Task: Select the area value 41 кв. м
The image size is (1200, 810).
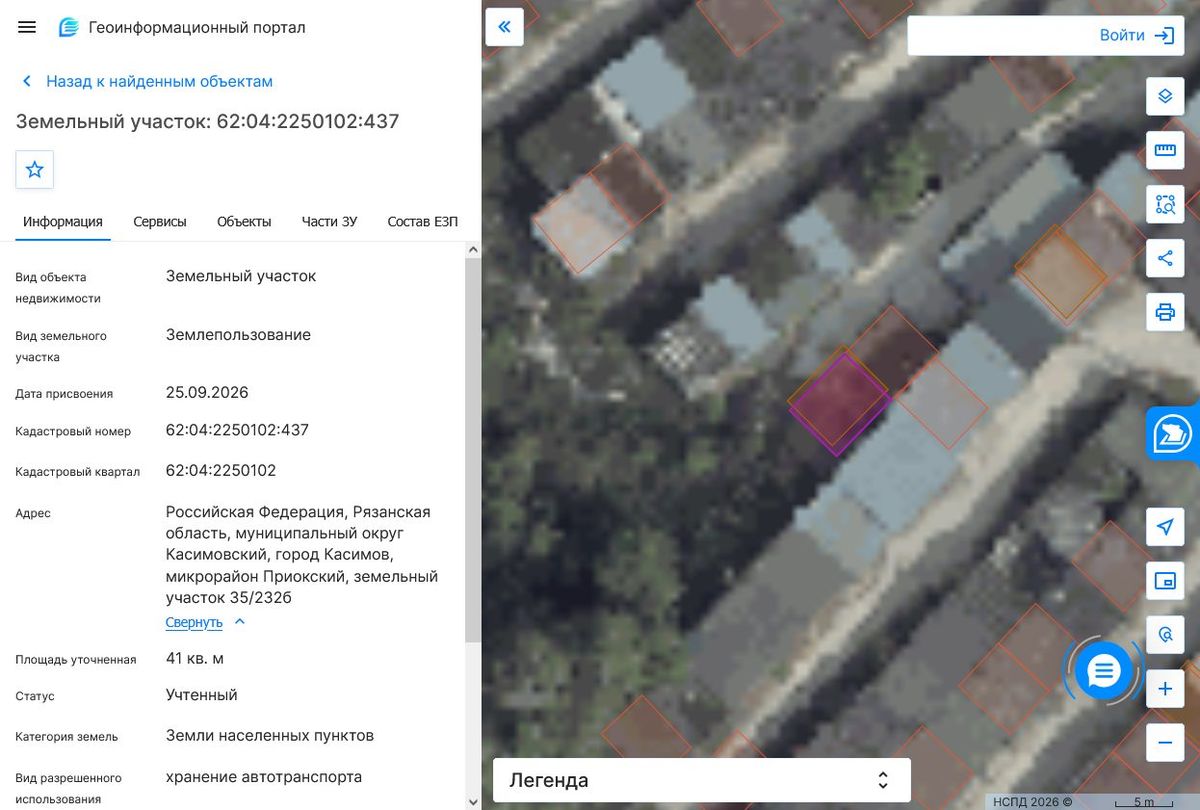Action: (195, 658)
